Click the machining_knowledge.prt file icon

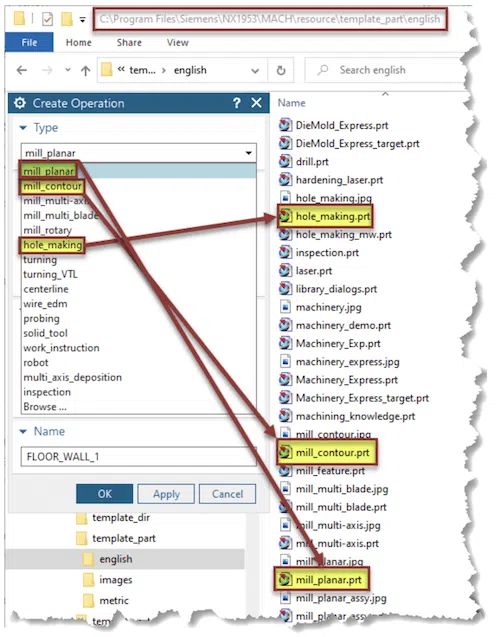tap(285, 416)
